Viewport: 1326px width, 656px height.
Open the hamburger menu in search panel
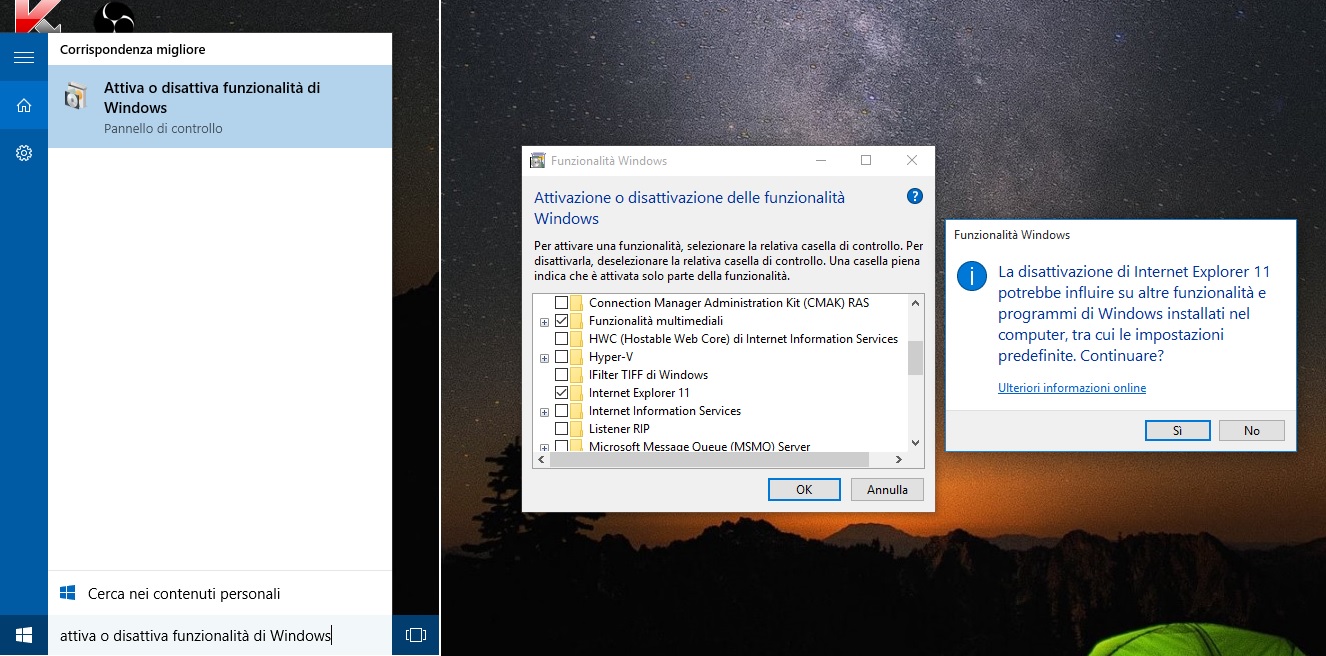24,57
